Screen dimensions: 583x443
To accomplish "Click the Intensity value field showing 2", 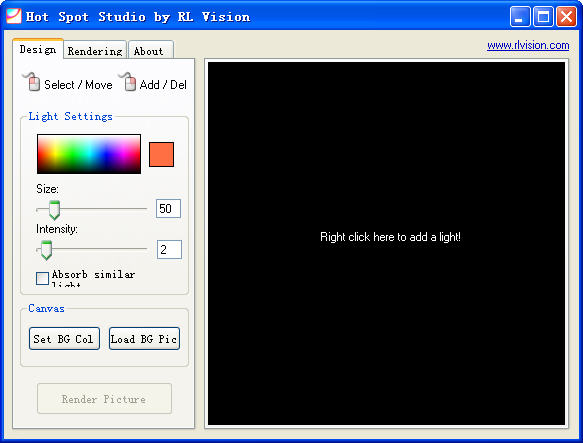I will point(169,249).
